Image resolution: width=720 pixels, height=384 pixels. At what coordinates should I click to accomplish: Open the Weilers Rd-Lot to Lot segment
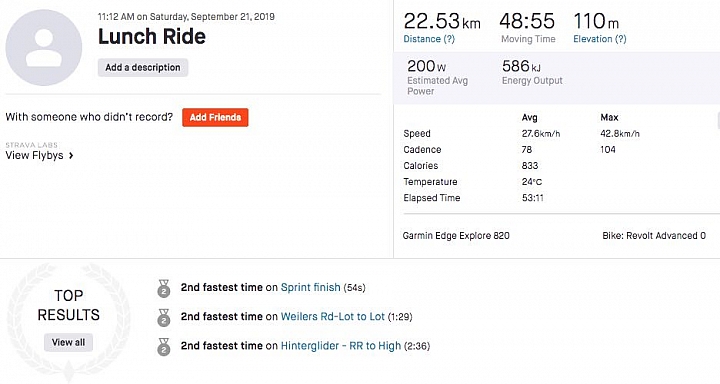[332, 316]
